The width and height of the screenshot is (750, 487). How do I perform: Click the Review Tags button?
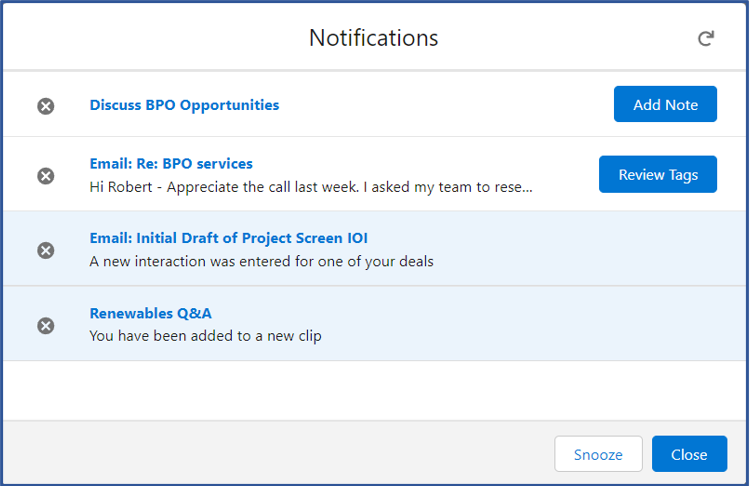click(x=658, y=174)
